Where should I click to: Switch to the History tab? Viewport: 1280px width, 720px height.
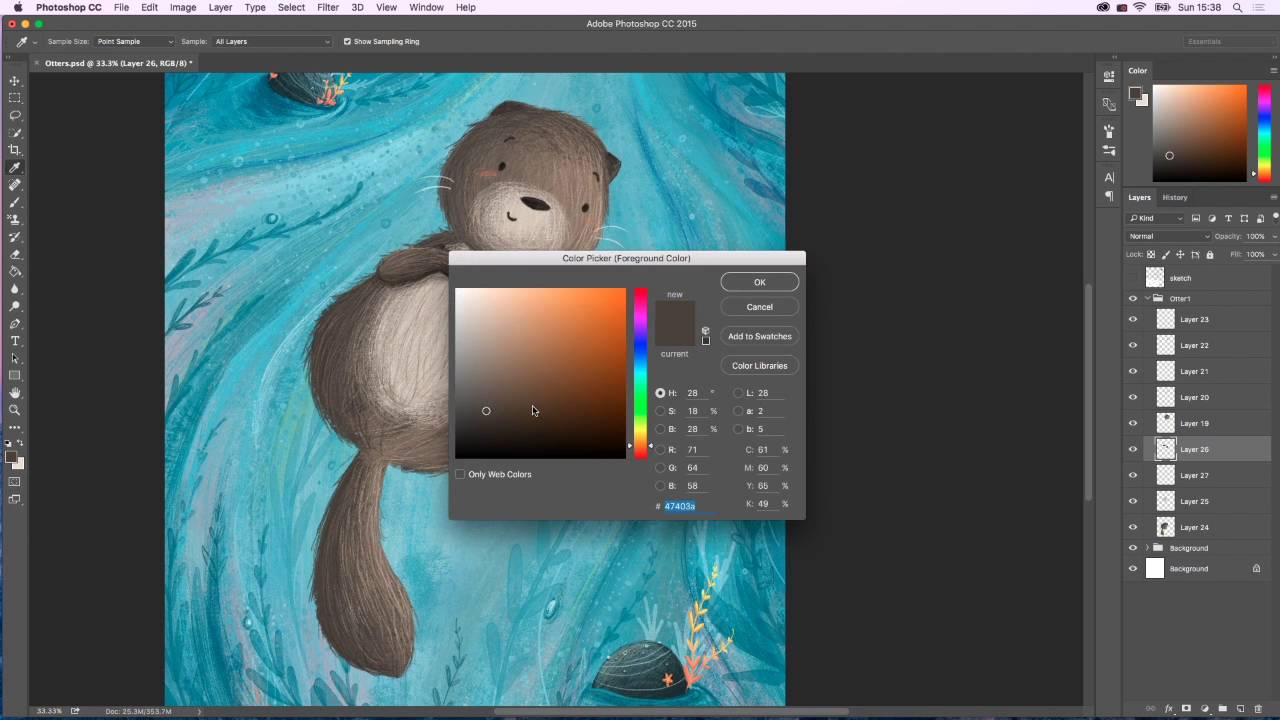coord(1175,197)
